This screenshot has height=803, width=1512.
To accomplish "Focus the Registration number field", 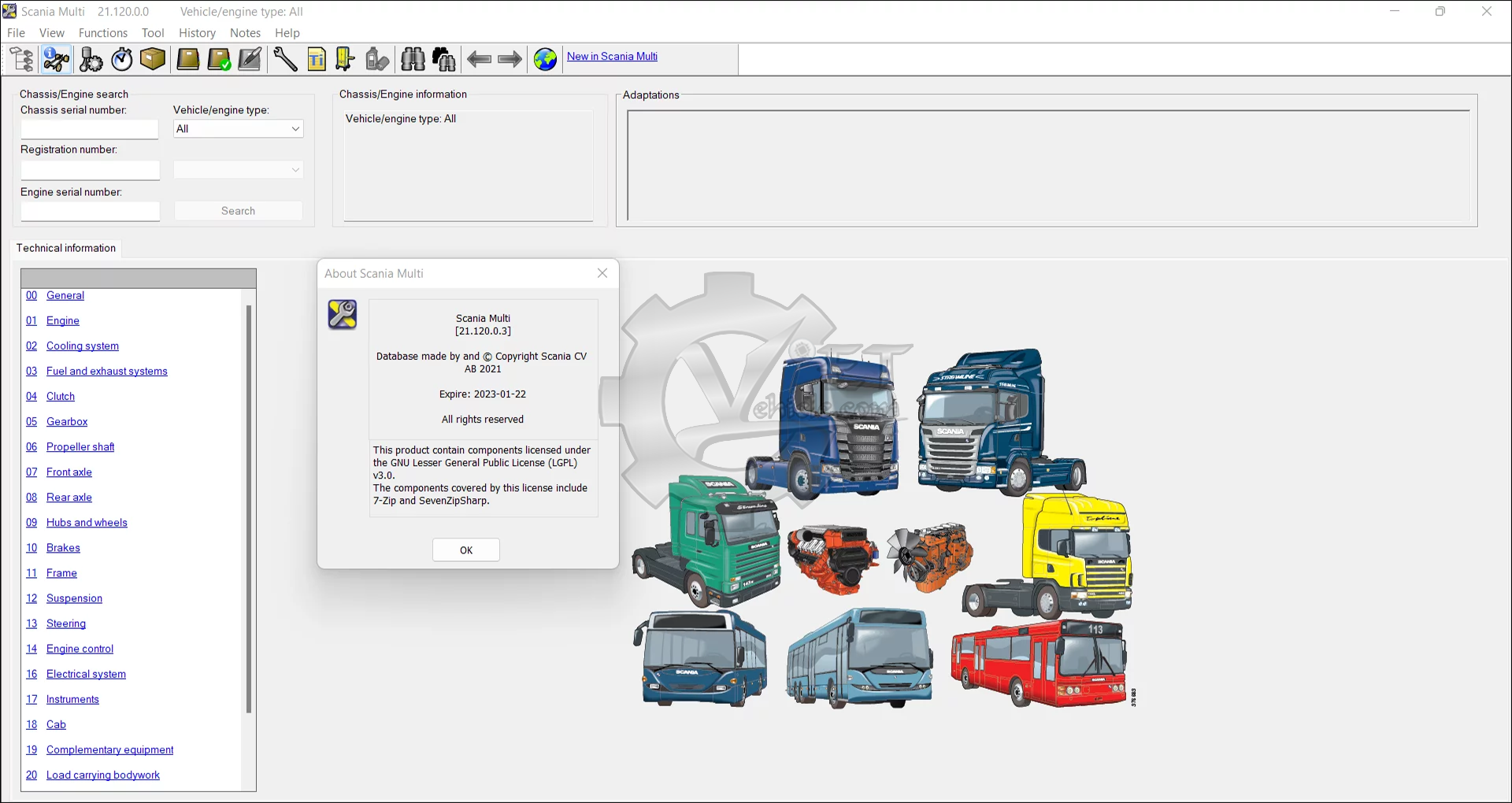I will click(x=90, y=170).
